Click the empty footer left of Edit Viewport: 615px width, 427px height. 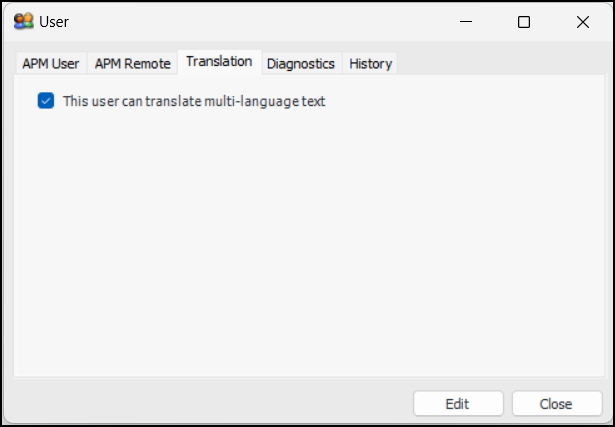200,404
